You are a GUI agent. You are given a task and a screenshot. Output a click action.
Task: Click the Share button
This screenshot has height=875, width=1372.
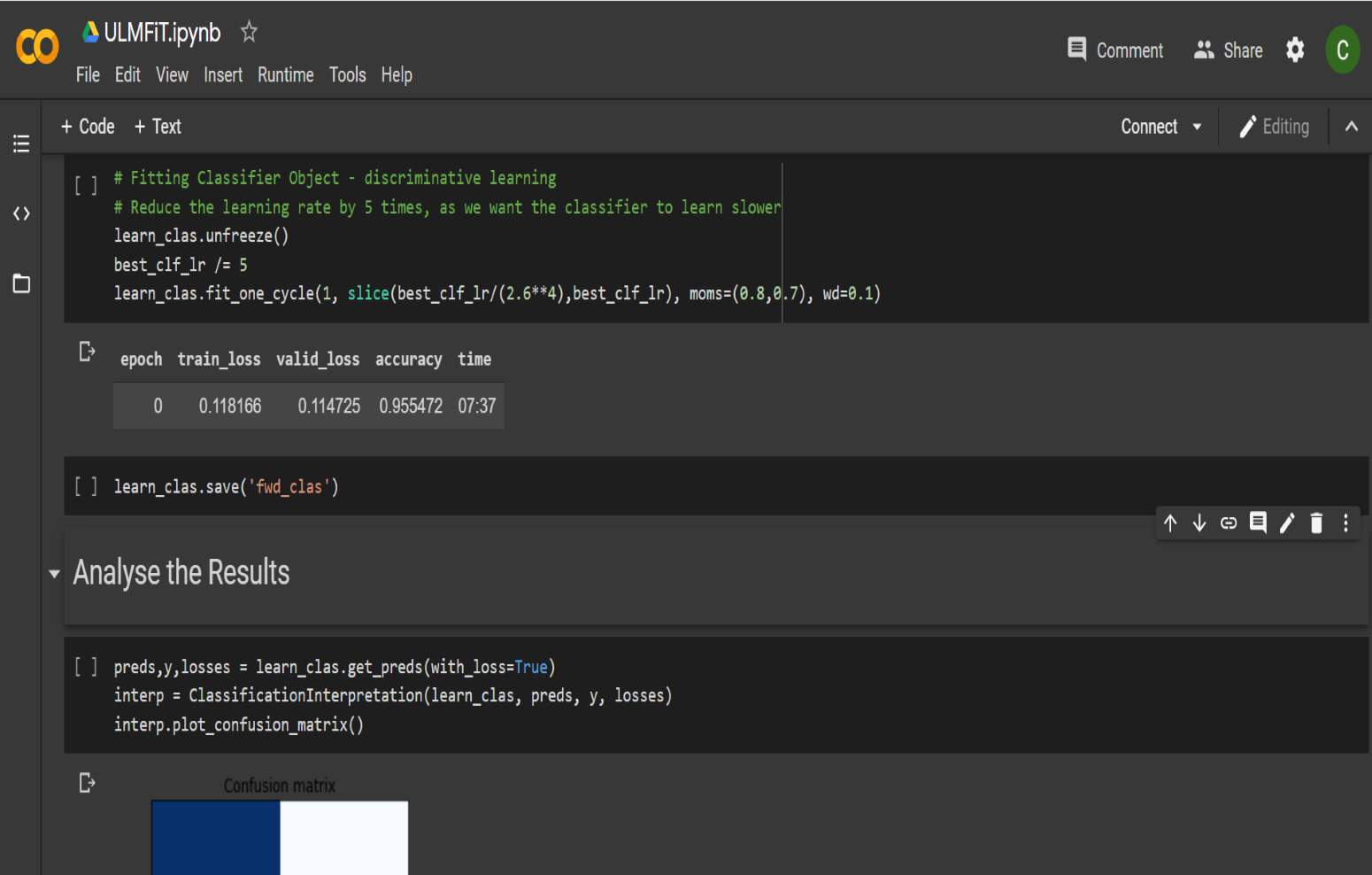point(1228,50)
